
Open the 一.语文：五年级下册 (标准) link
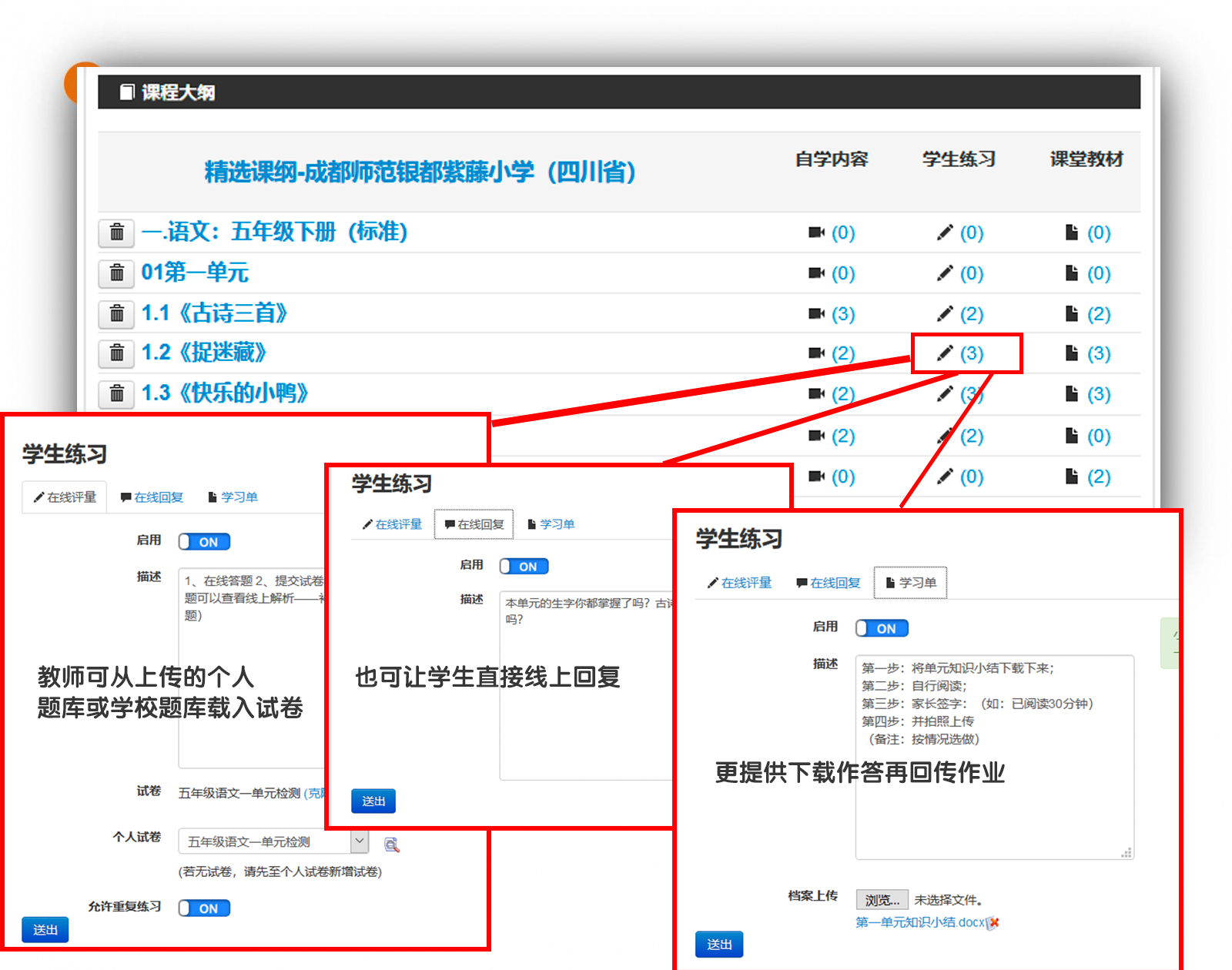274,232
